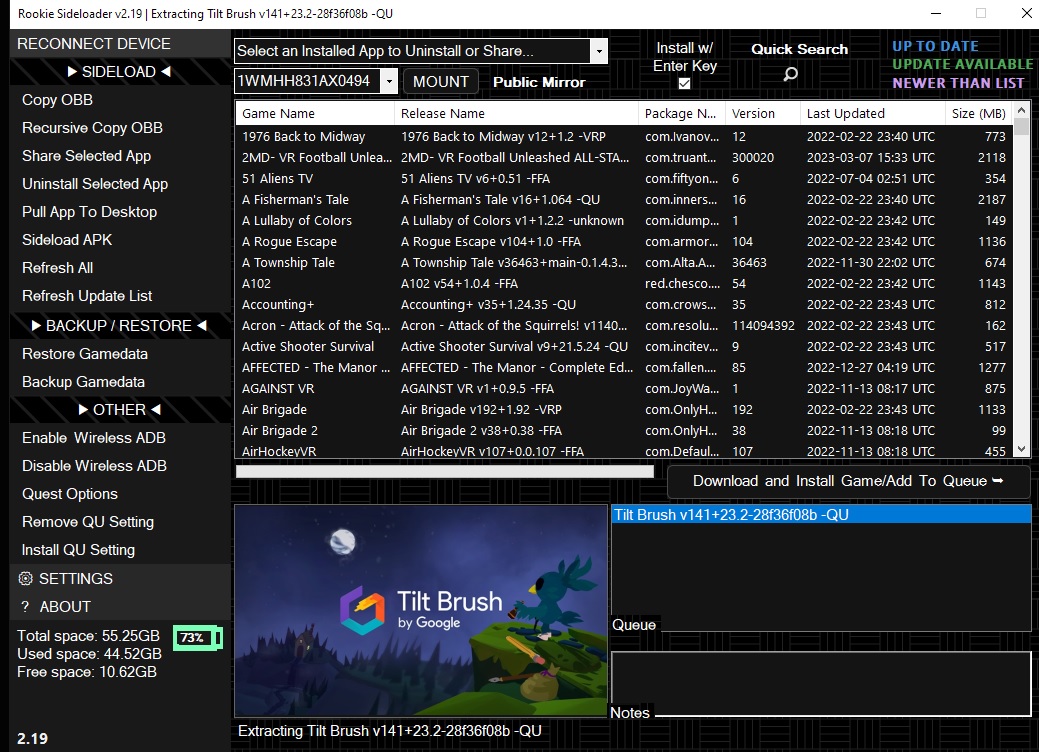The width and height of the screenshot is (1039, 752).
Task: Select AGAINST VR row
Action: tap(624, 389)
